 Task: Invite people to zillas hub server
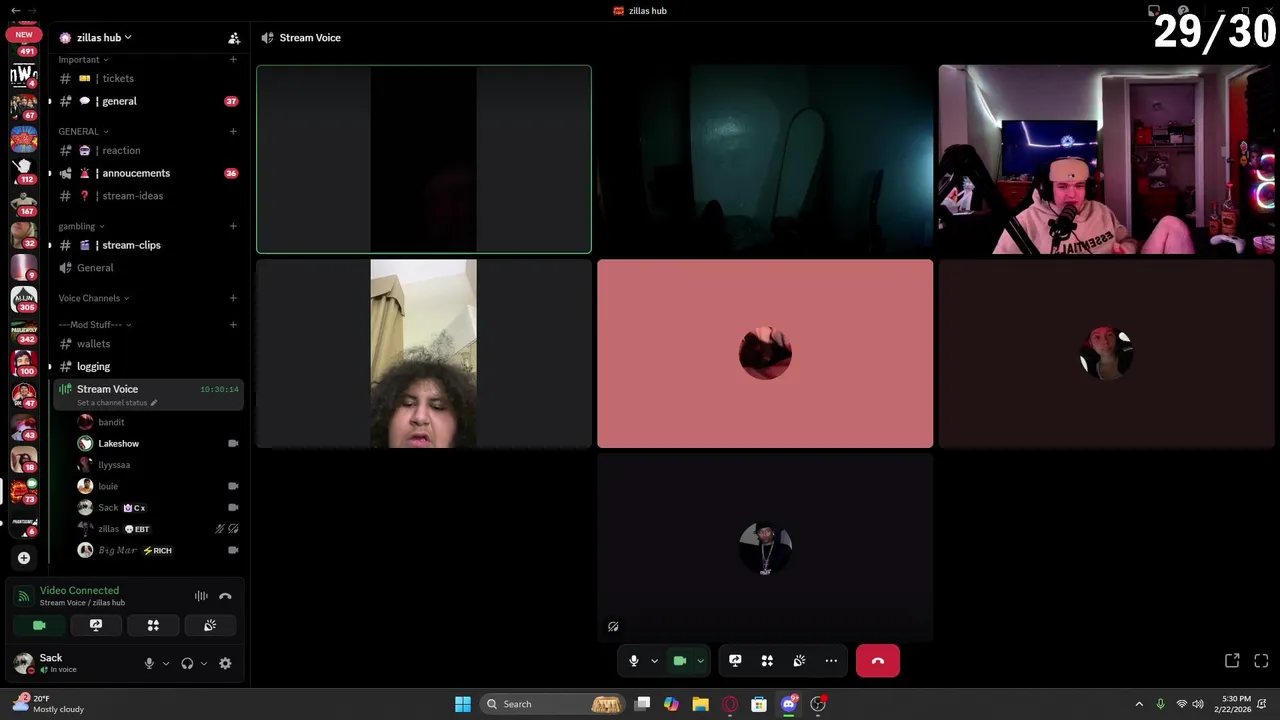coord(234,38)
